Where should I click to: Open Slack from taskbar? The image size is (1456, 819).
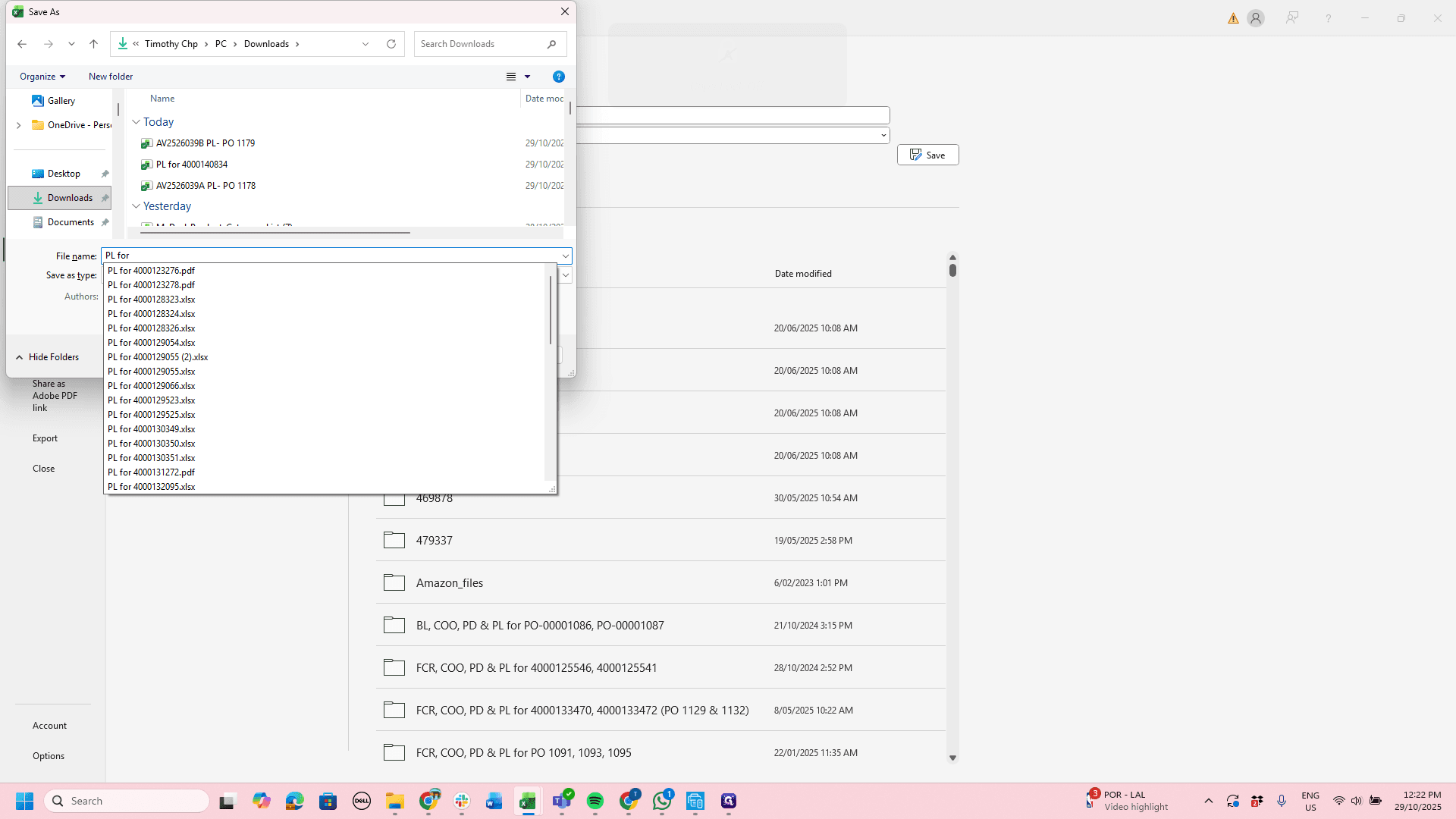click(462, 801)
